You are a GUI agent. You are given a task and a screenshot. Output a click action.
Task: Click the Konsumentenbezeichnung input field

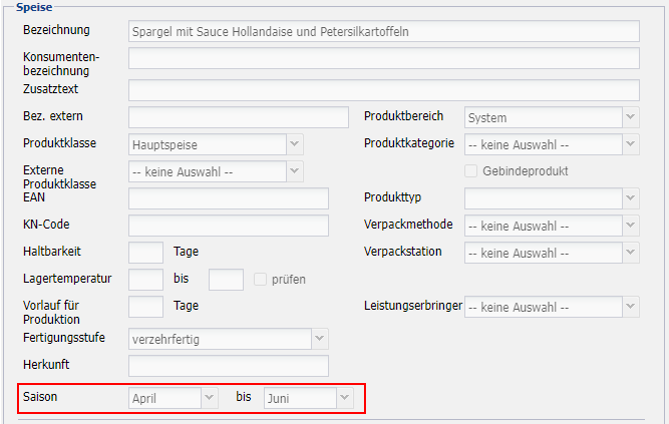click(383, 58)
